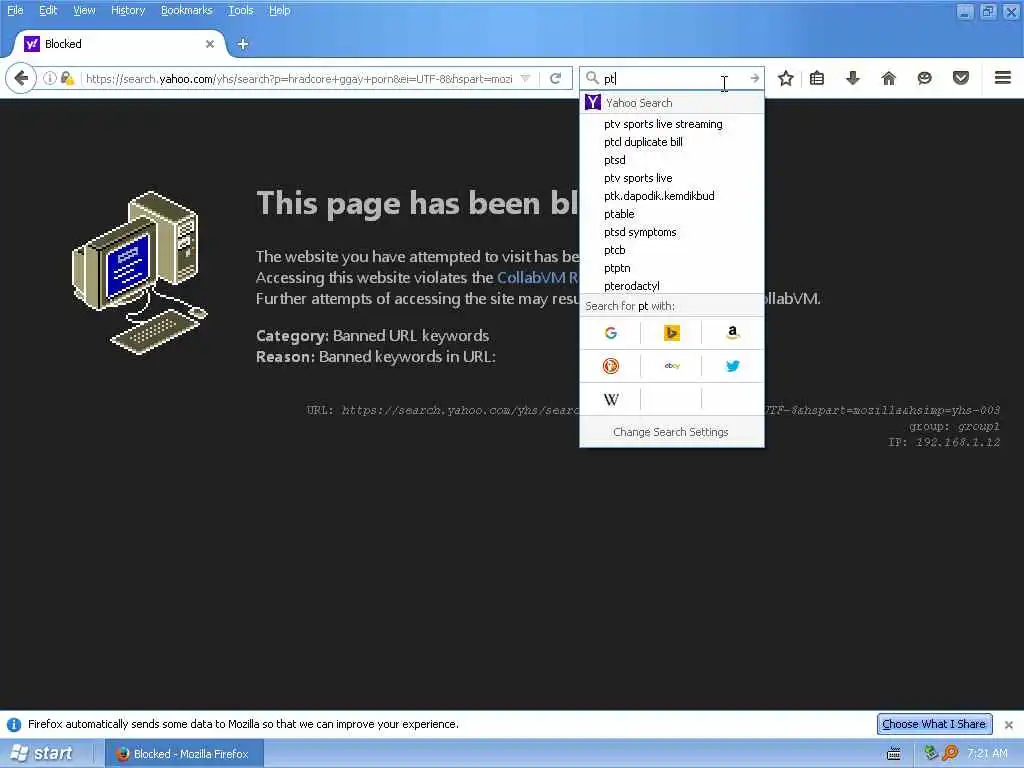Screen dimensions: 1024x768
Task: Click the keyboard icon in system tray
Action: 893,754
